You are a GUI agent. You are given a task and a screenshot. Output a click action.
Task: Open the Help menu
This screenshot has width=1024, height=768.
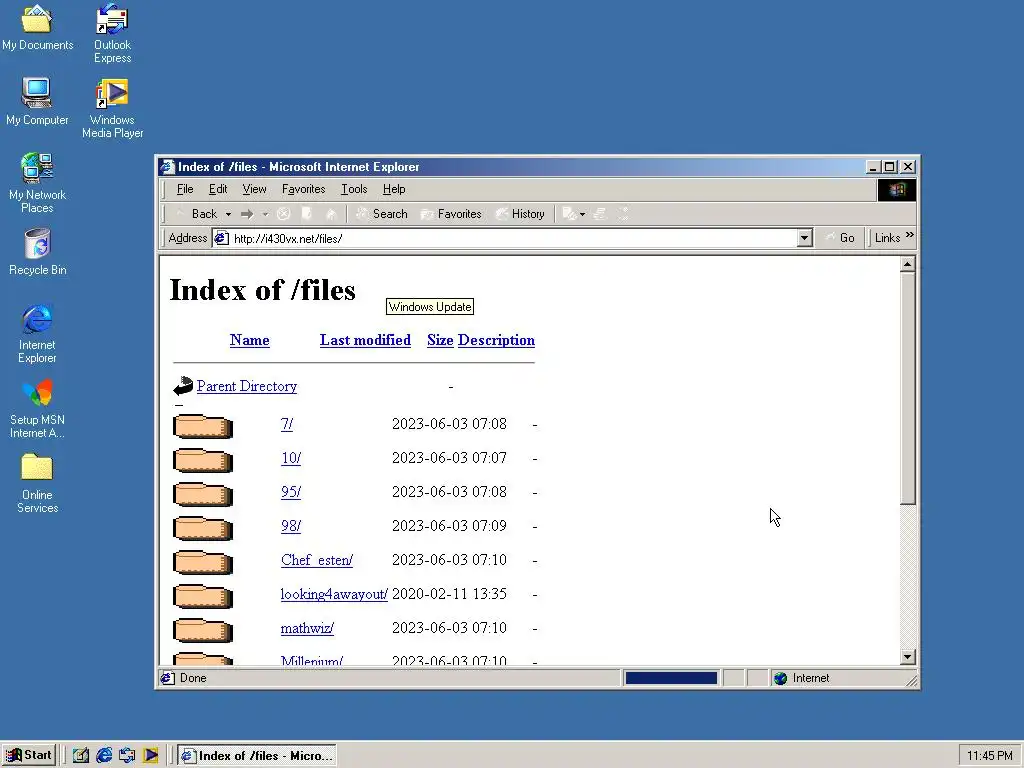pos(394,189)
